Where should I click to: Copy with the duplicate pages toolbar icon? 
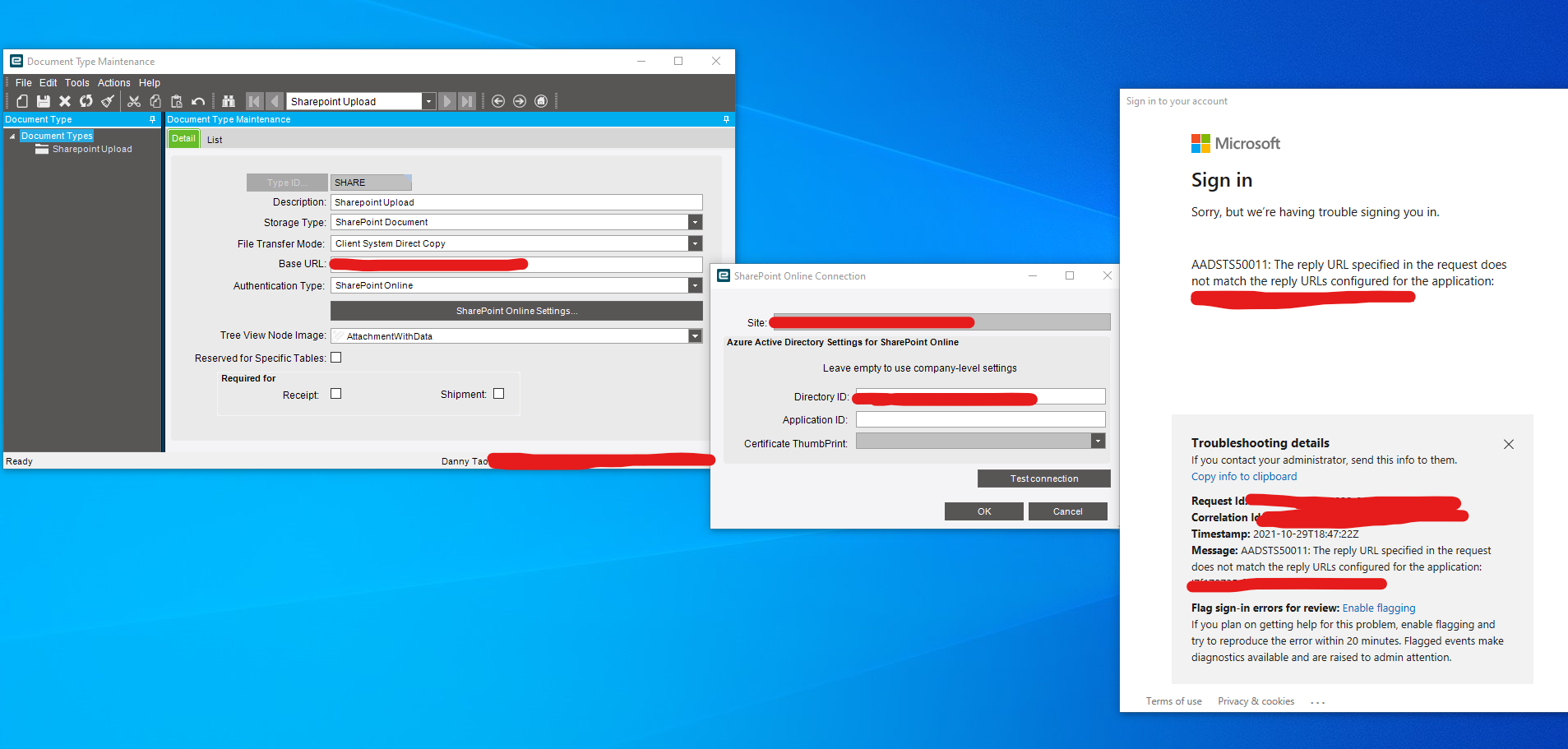tap(155, 101)
